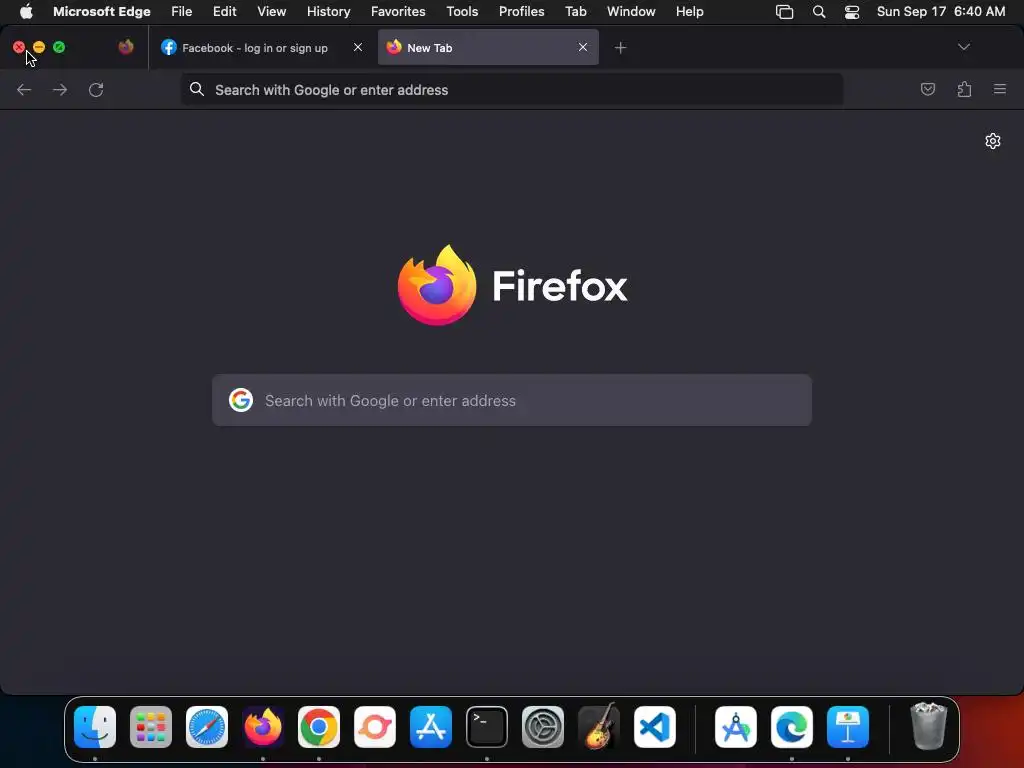The height and width of the screenshot is (768, 1024).
Task: Open the App Store from Dock
Action: coord(431,727)
